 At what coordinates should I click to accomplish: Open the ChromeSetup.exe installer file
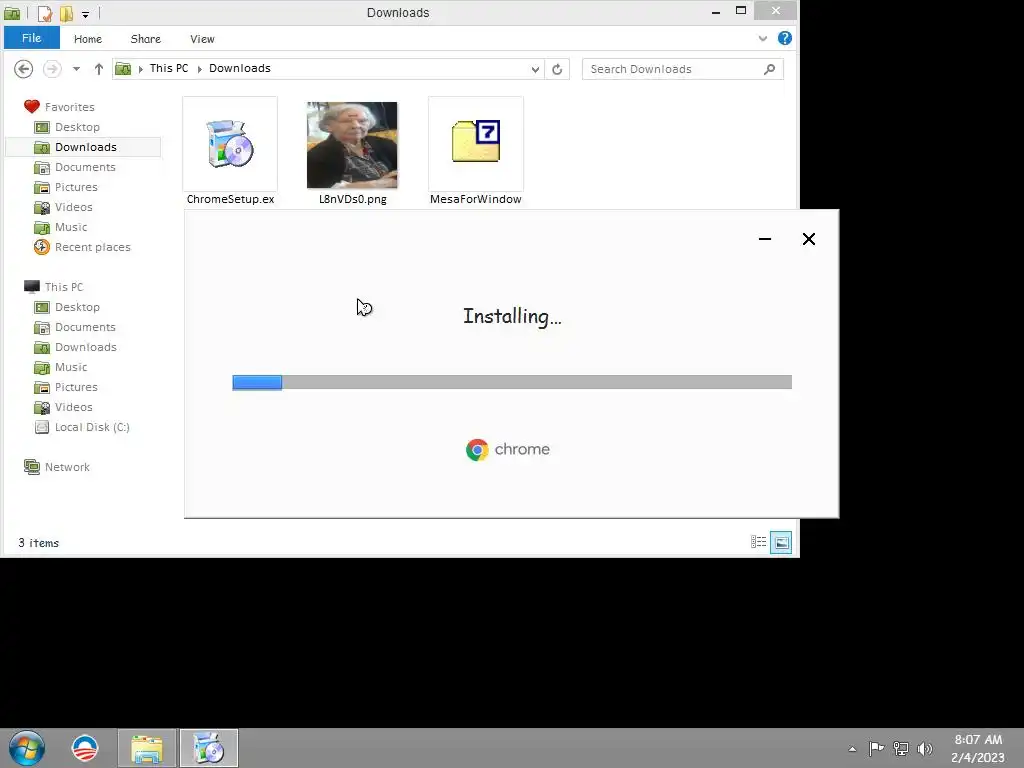point(230,152)
